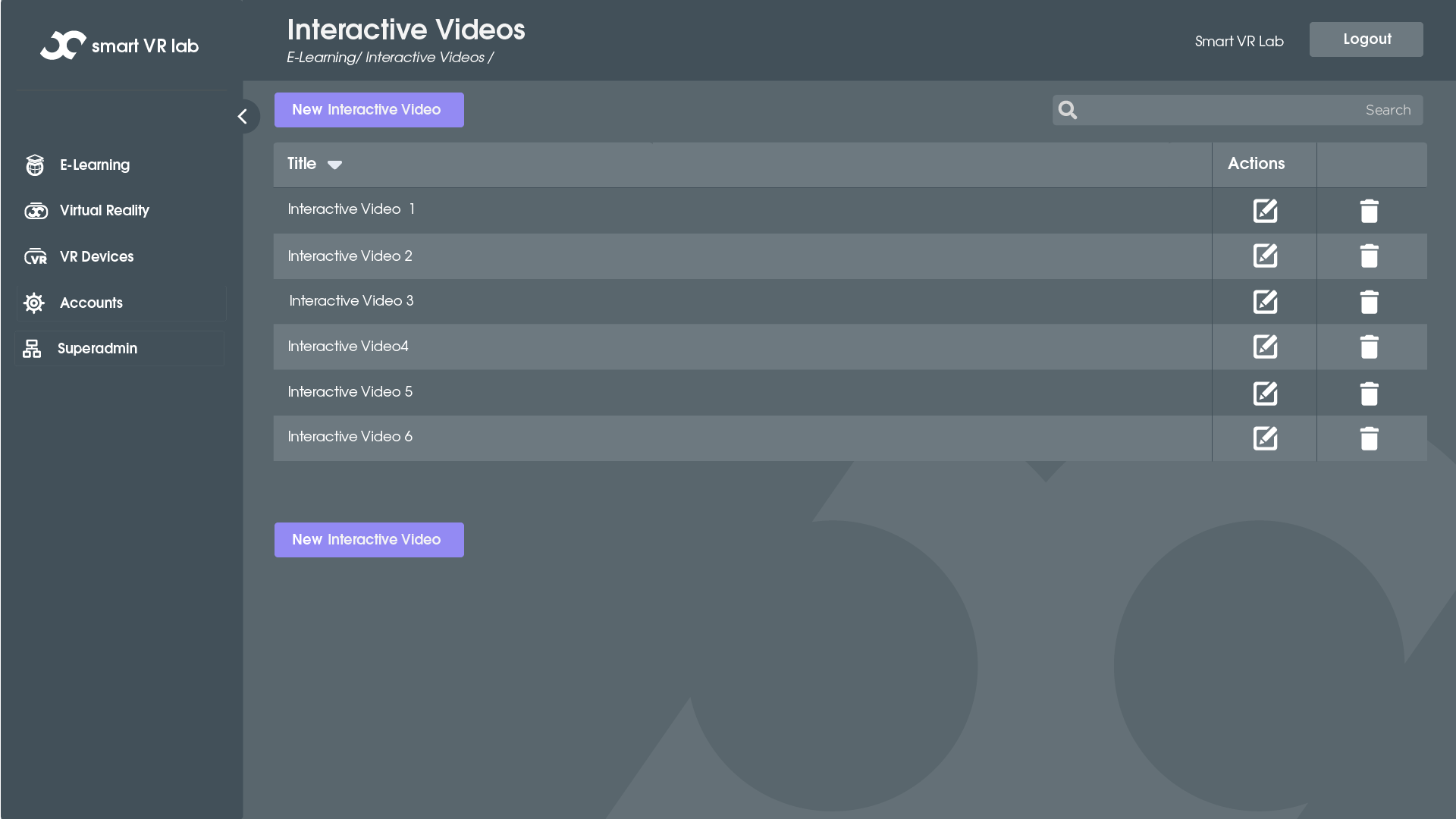Click the smart VR lab logo
Viewport: 1456px width, 819px height.
pyautogui.click(x=120, y=45)
